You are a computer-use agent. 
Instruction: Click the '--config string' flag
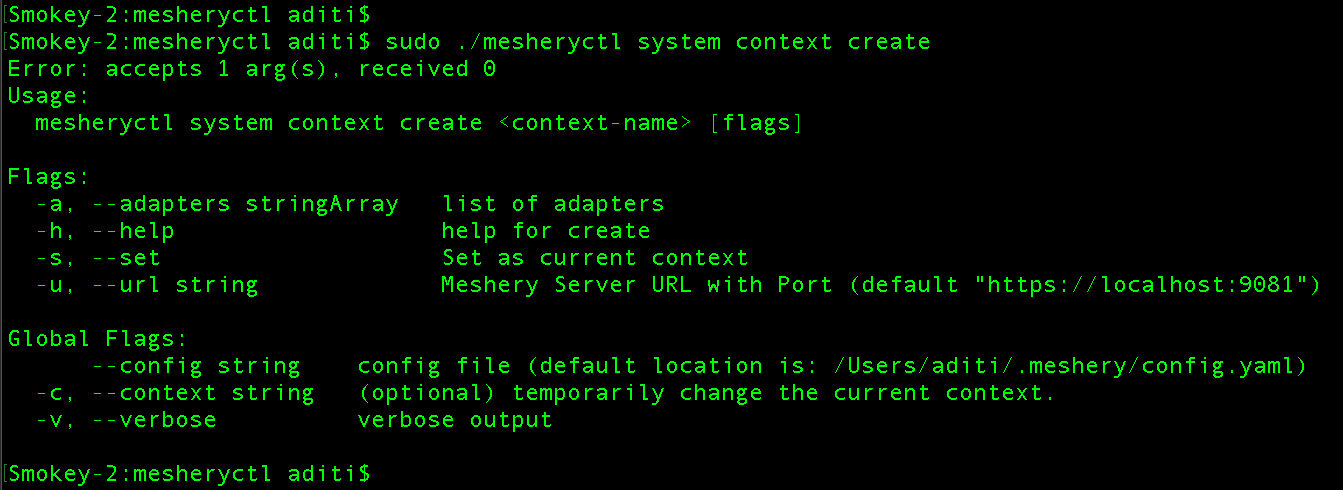pyautogui.click(x=195, y=366)
